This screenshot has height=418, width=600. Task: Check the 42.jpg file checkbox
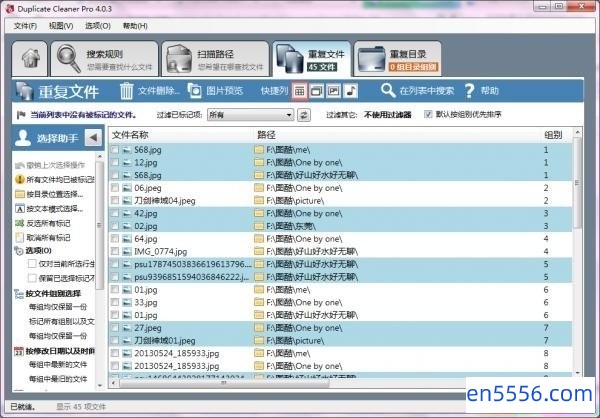click(x=115, y=214)
